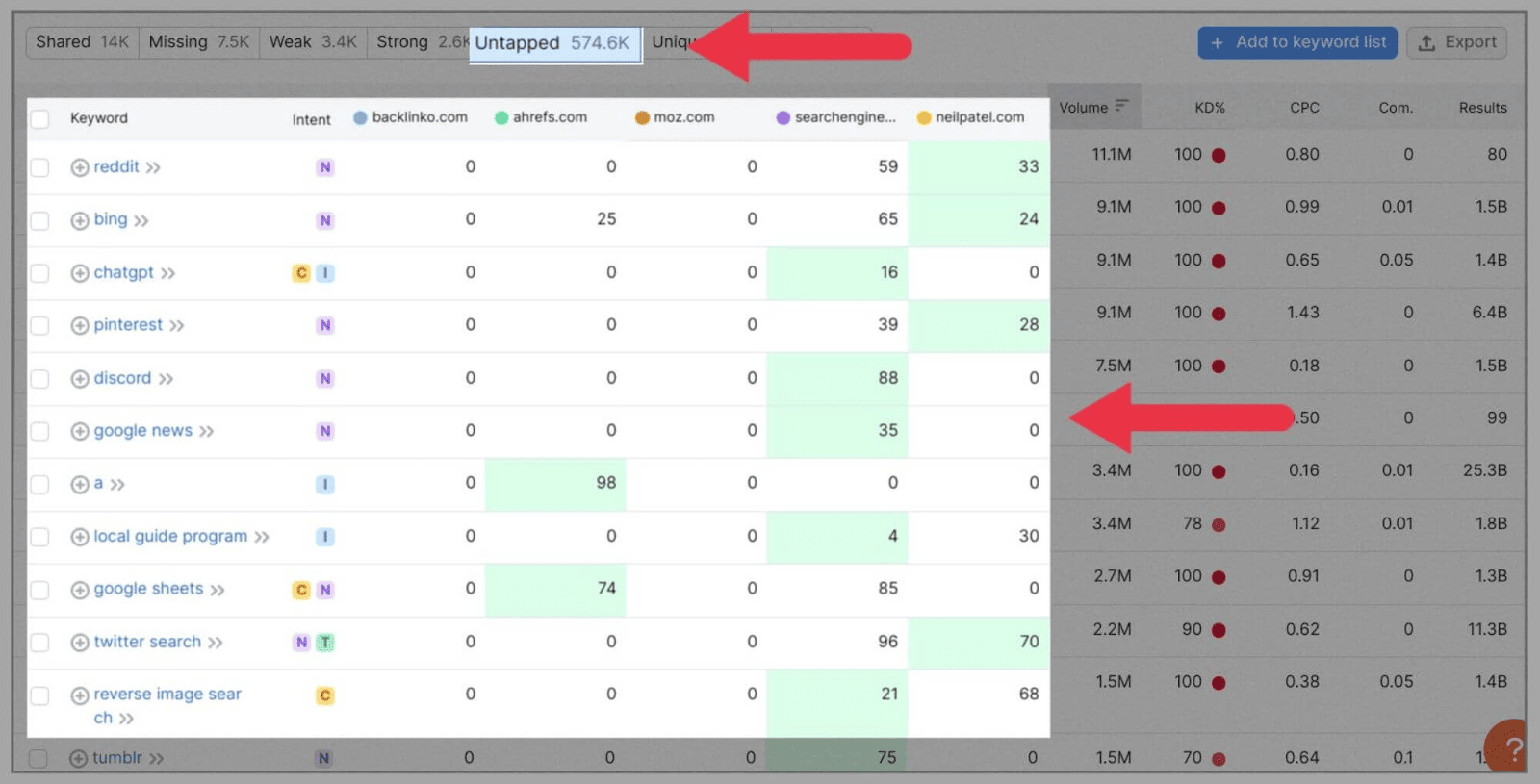Click the plus icon next to local guide program
The width and height of the screenshot is (1540, 784).
click(80, 537)
